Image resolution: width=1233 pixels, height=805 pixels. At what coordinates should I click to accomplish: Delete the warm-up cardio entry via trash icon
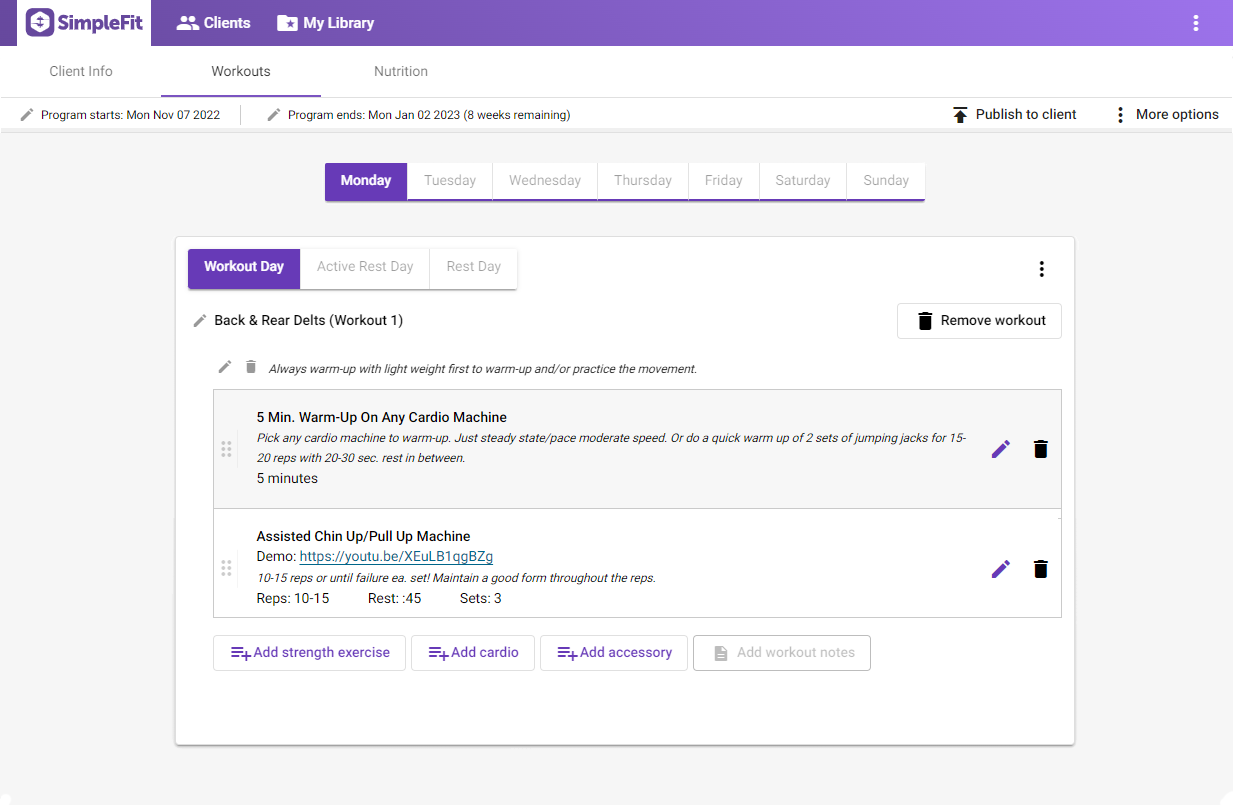coord(1040,449)
